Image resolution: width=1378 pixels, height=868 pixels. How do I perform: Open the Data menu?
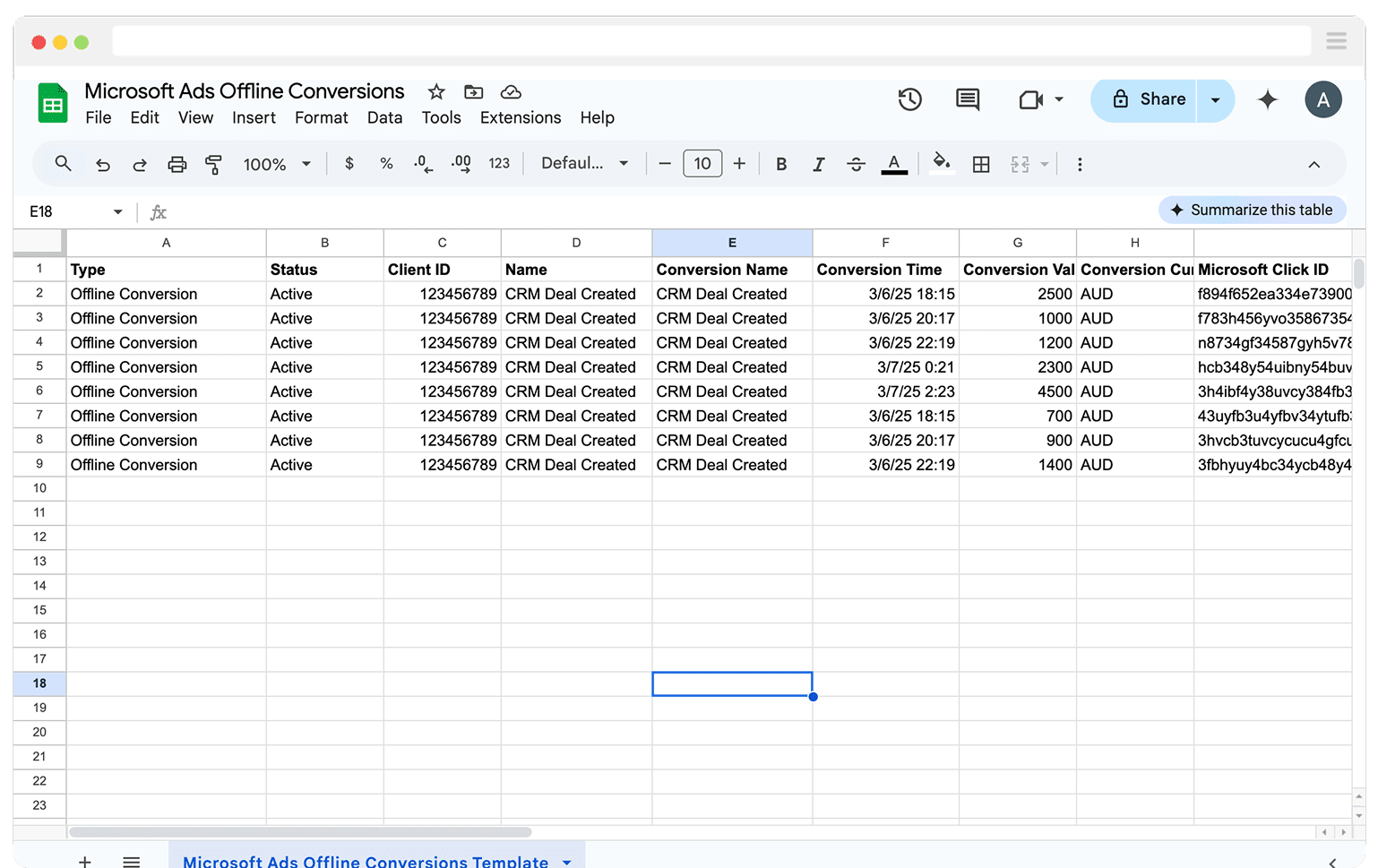click(384, 118)
